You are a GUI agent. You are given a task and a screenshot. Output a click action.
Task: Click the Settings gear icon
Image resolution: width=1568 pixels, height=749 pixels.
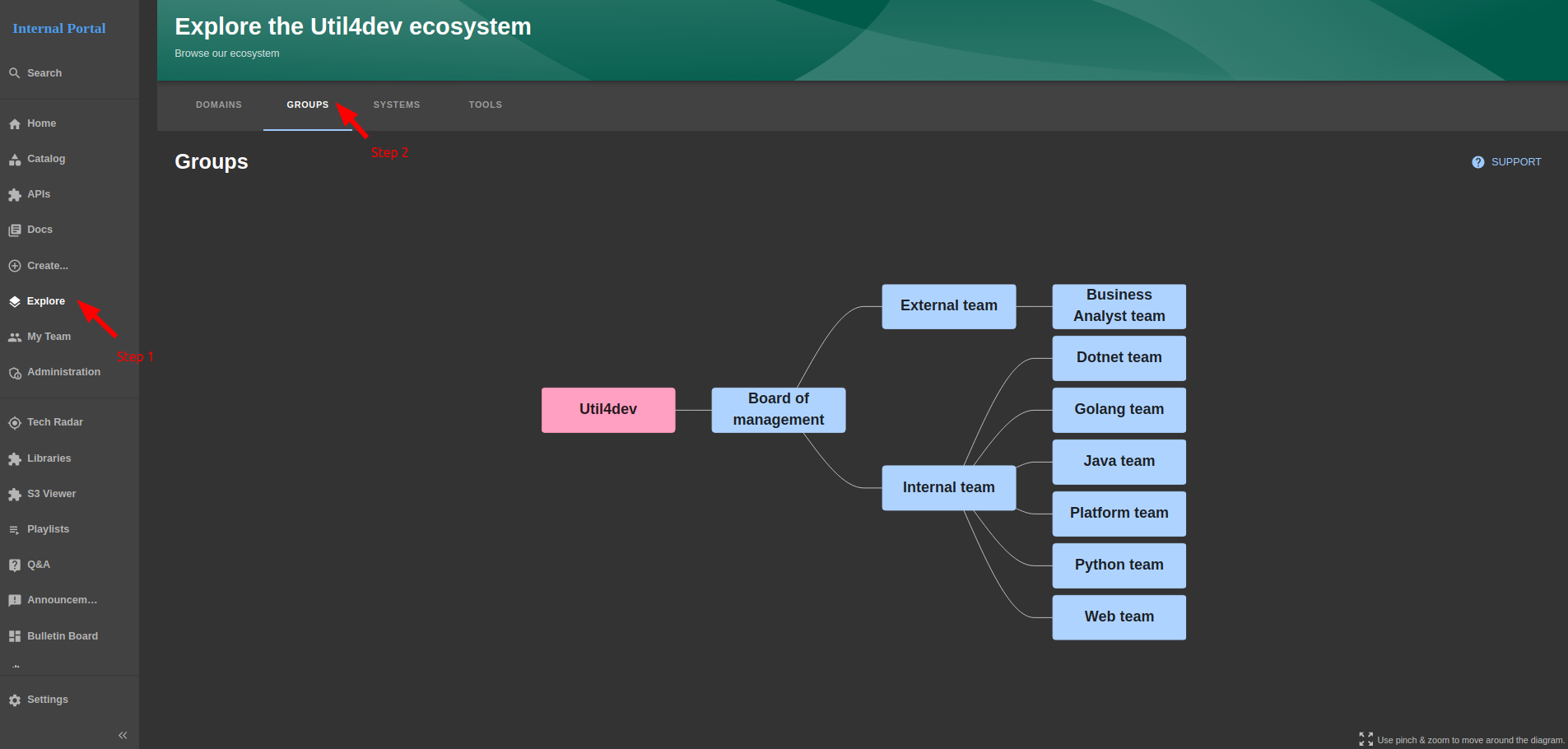tap(15, 700)
